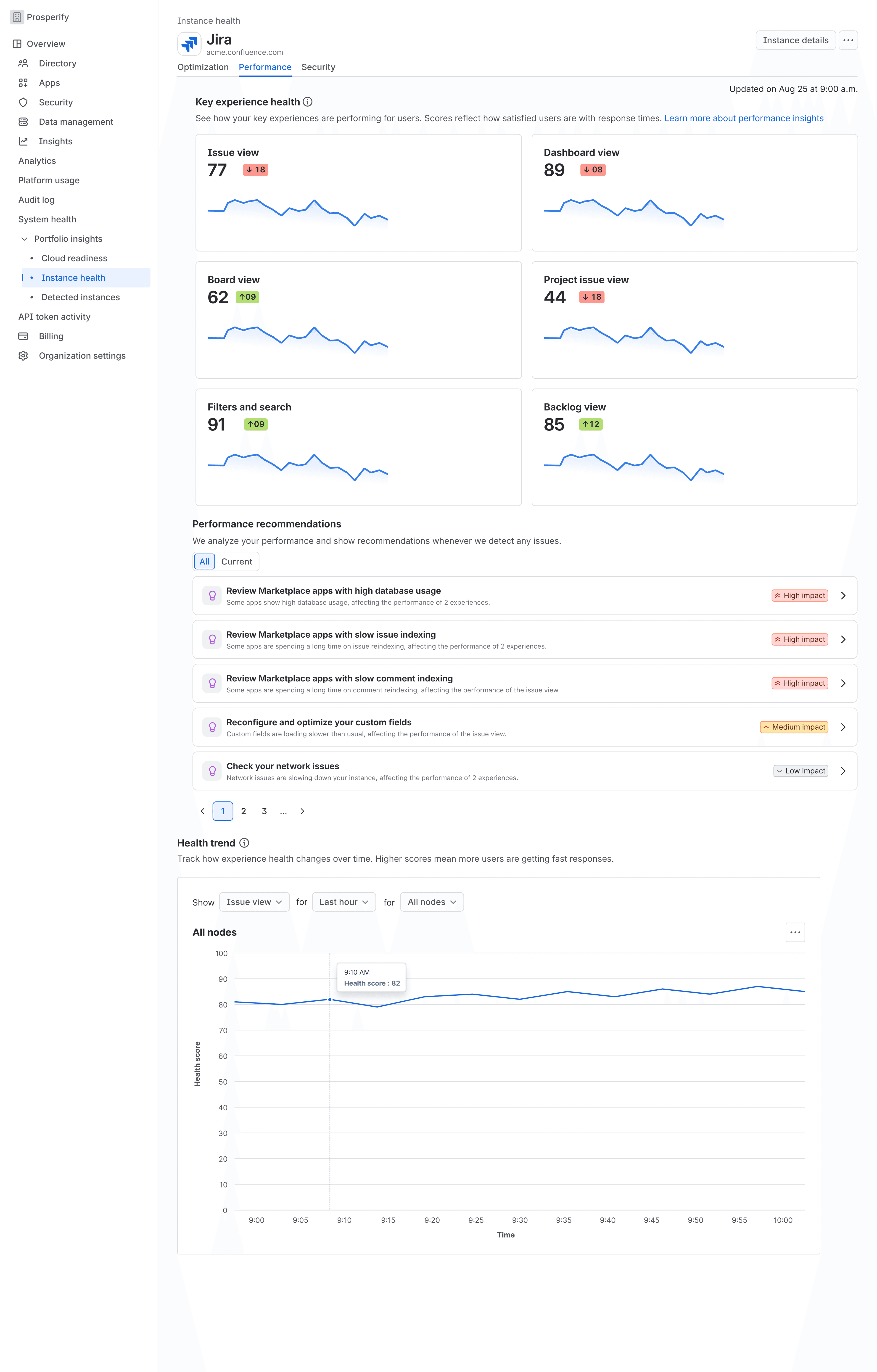Click lightbulb icon for slow issue indexing recommendation
The width and height of the screenshot is (877, 1372).
coord(212,639)
